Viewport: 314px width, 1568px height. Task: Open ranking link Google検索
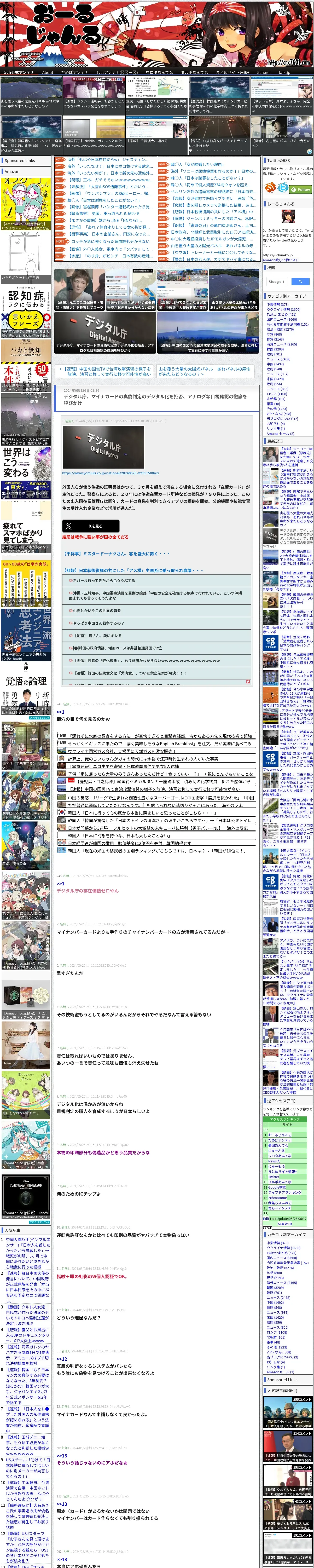click(277, 1187)
